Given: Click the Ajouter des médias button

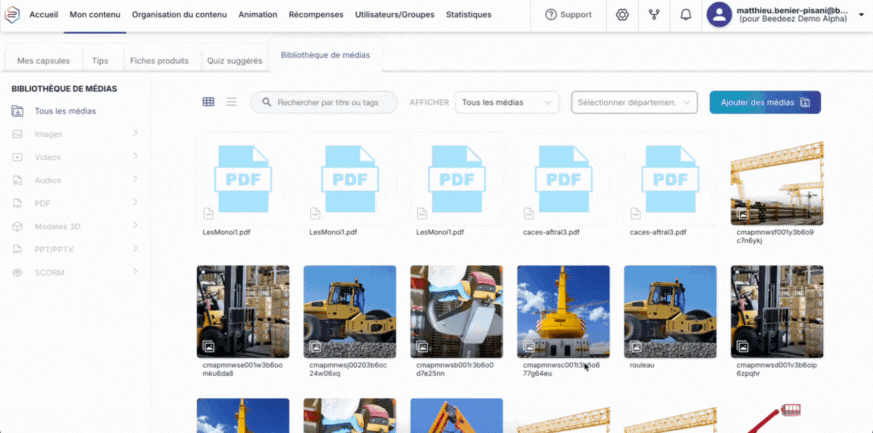Looking at the screenshot, I should 764,102.
